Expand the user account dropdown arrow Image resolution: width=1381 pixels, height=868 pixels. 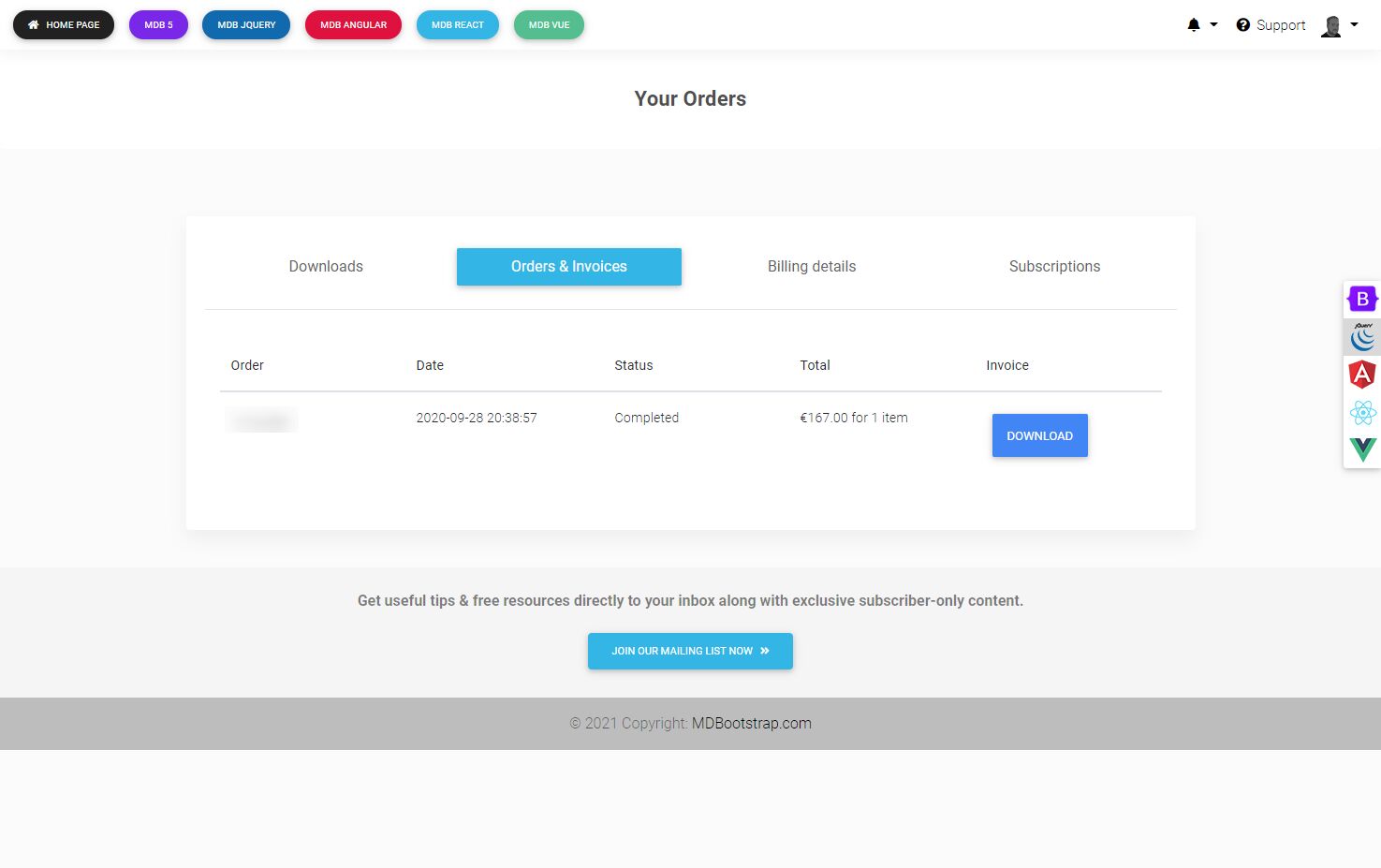point(1354,25)
